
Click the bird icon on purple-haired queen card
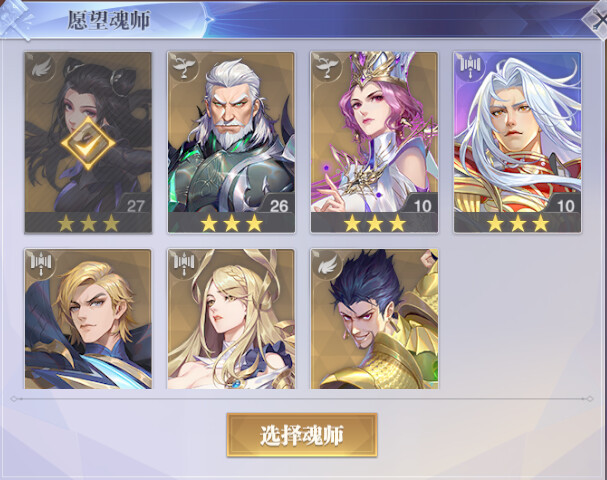coord(327,68)
